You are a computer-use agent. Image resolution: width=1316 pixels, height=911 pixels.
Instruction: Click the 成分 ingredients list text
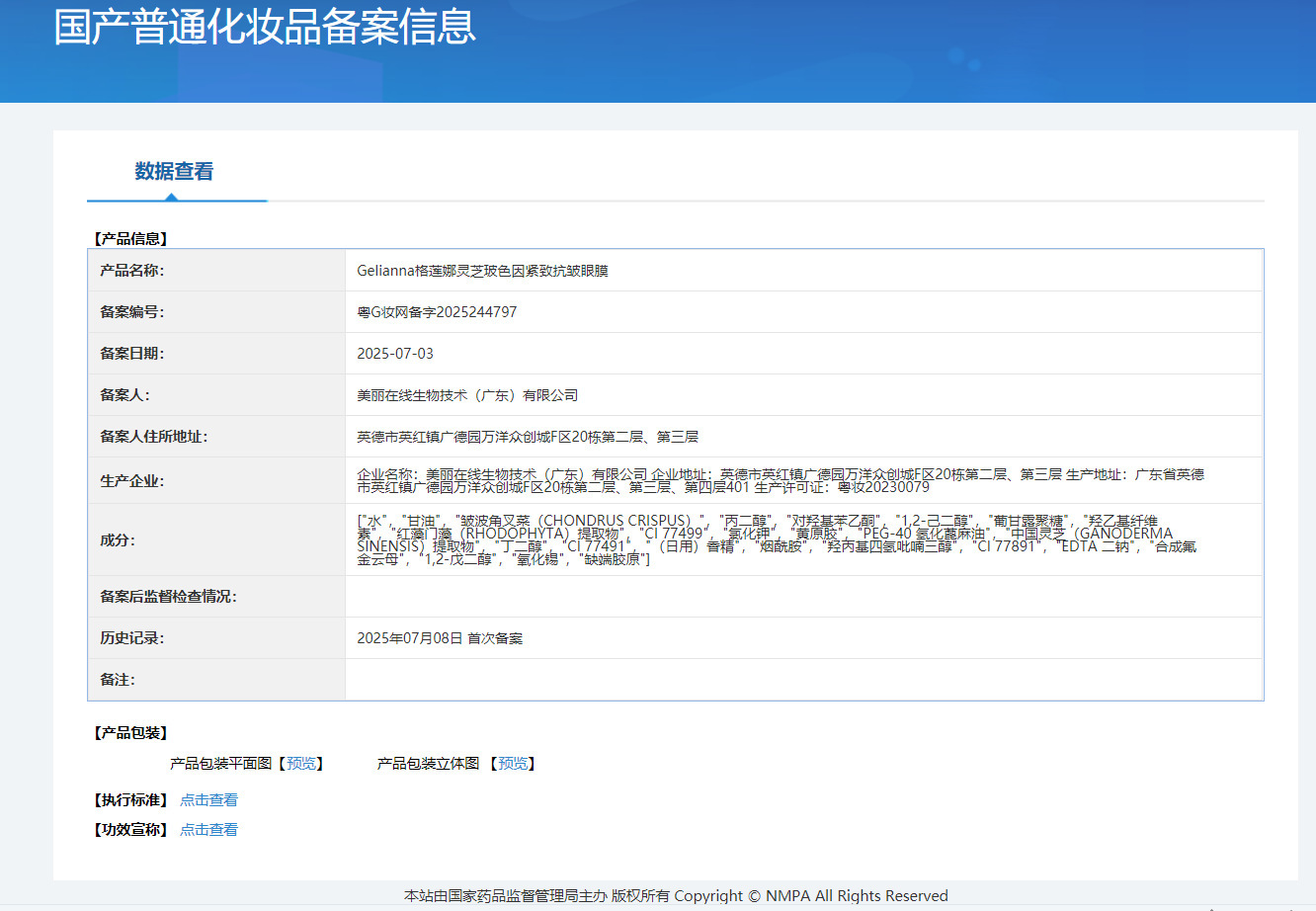pyautogui.click(x=777, y=539)
